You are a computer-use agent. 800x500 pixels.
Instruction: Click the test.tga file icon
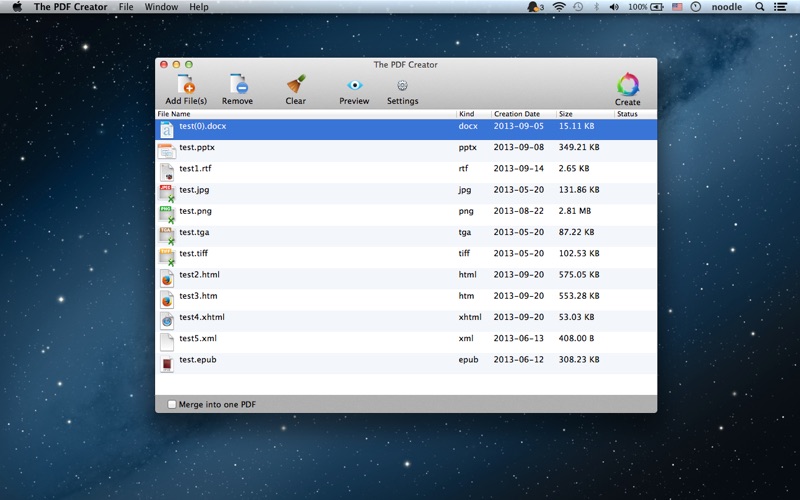(x=166, y=236)
